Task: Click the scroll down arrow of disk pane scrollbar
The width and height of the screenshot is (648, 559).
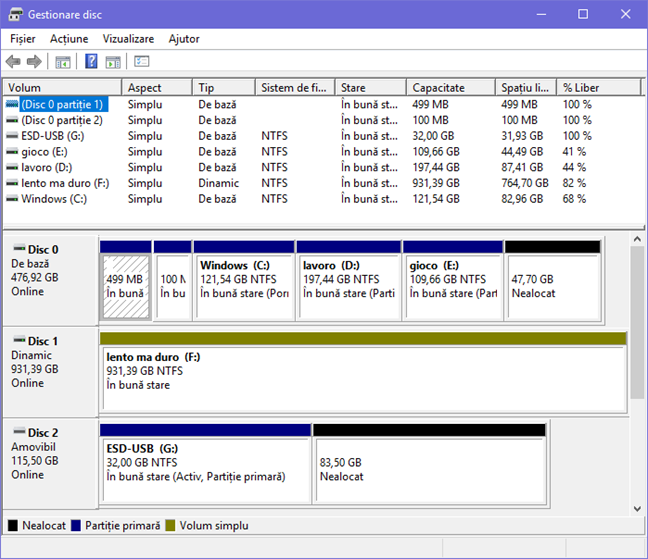Action: pyautogui.click(x=639, y=508)
